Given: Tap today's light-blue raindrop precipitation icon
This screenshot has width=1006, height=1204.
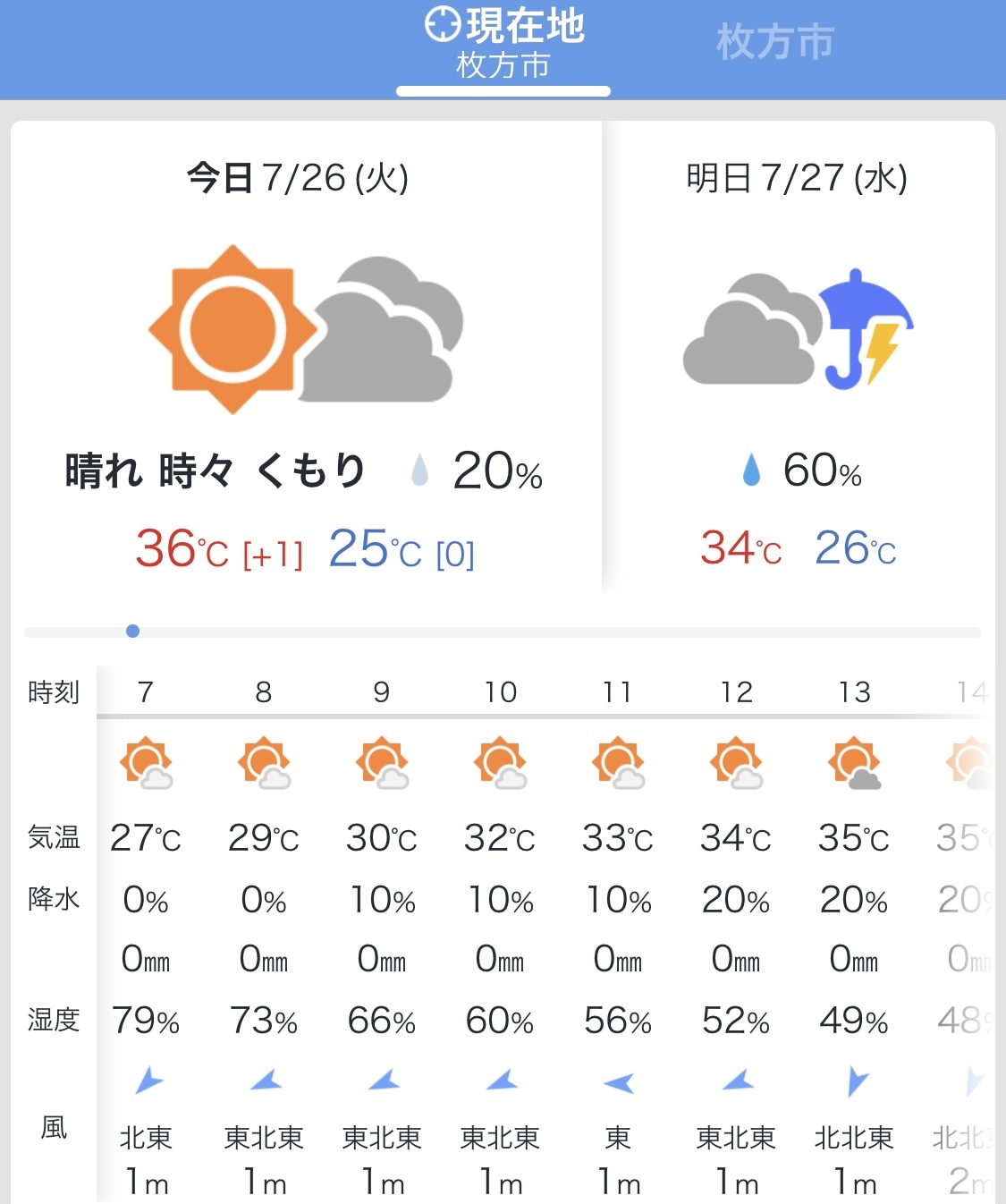Looking at the screenshot, I should (419, 470).
